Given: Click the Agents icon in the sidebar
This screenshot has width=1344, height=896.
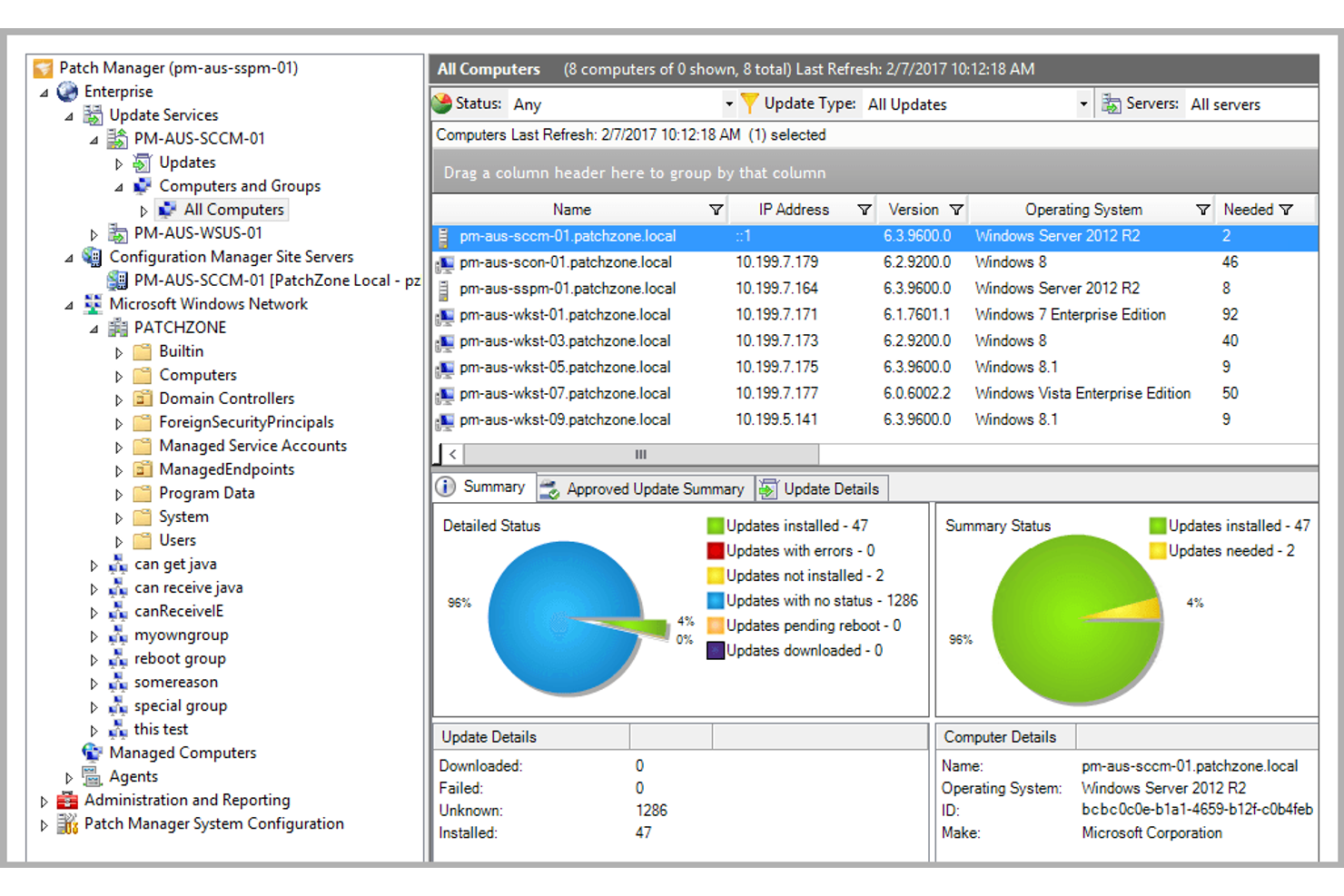Looking at the screenshot, I should click(x=92, y=776).
